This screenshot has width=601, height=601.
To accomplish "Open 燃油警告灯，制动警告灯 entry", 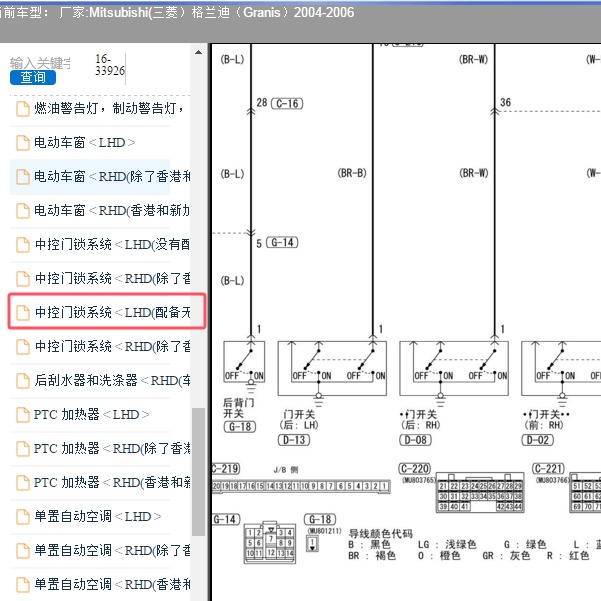I will pos(108,108).
